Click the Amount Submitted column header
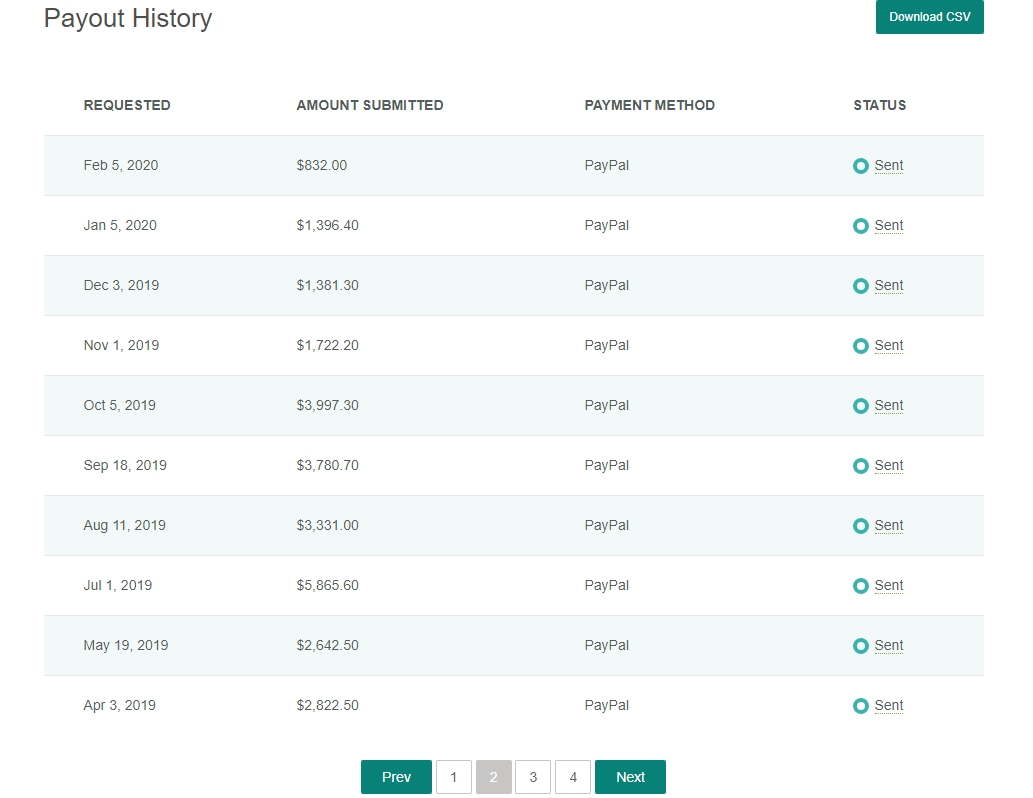This screenshot has width=1033, height=798. point(370,105)
